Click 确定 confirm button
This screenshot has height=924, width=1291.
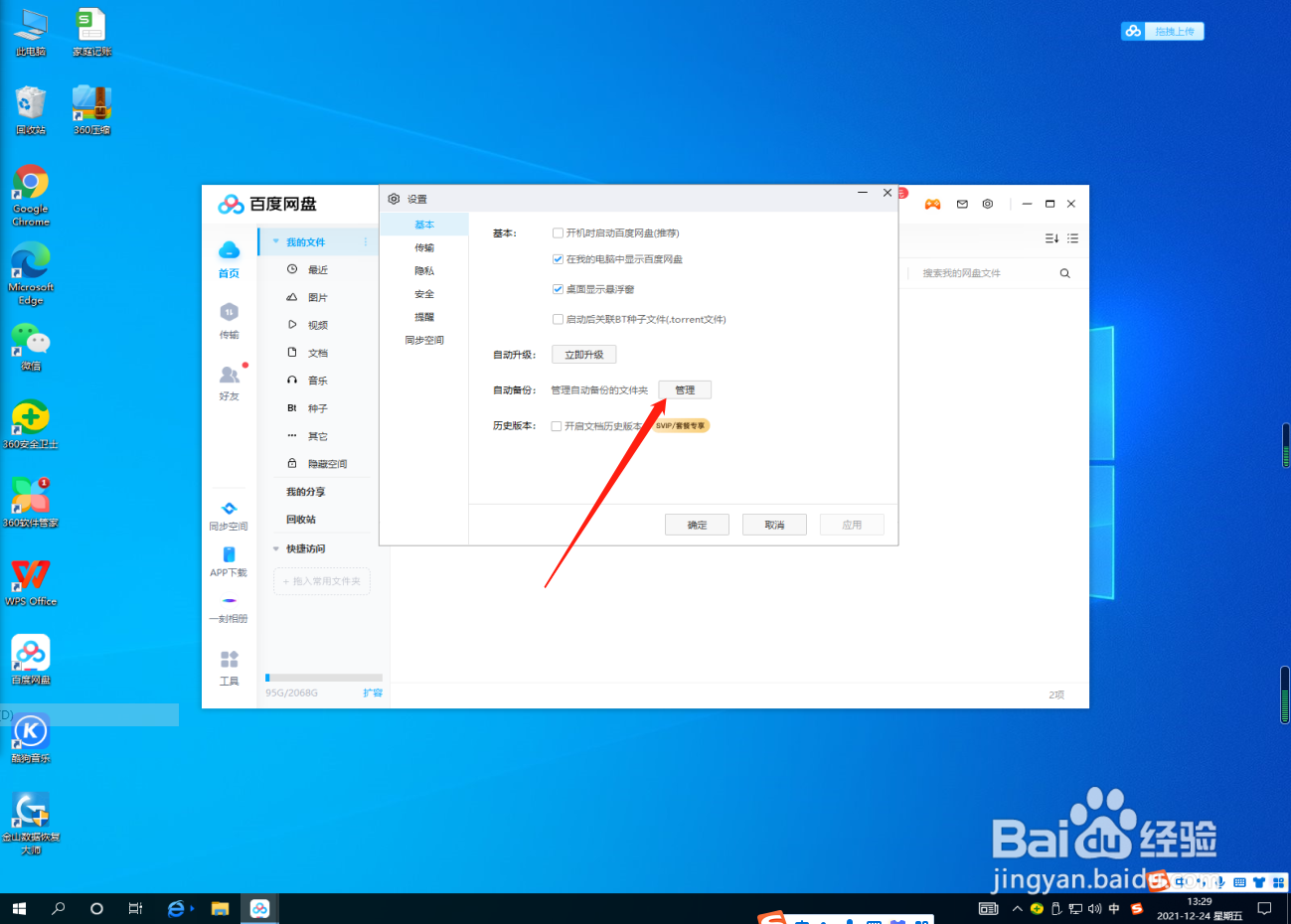click(x=697, y=525)
